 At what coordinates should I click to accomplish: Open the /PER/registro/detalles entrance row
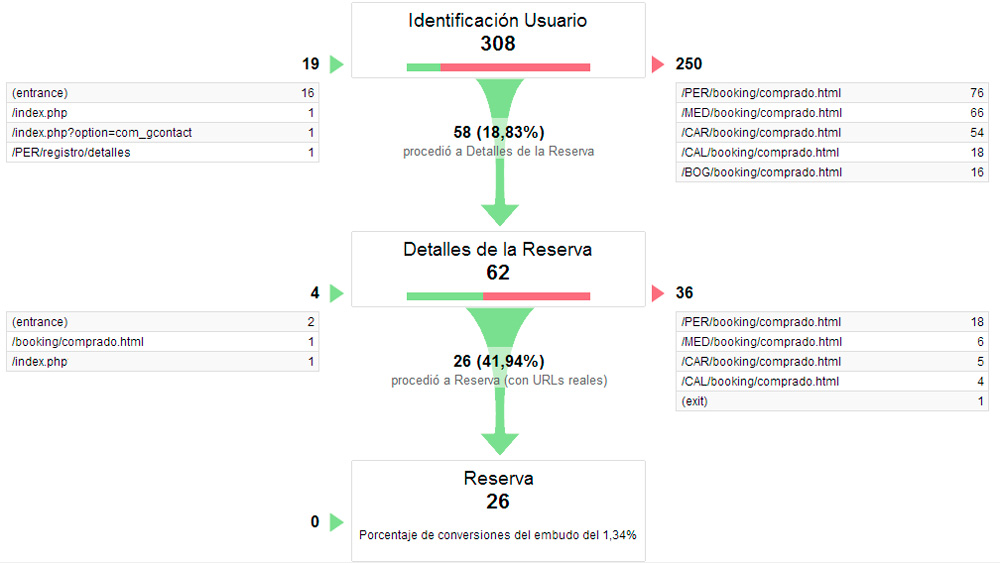click(162, 153)
